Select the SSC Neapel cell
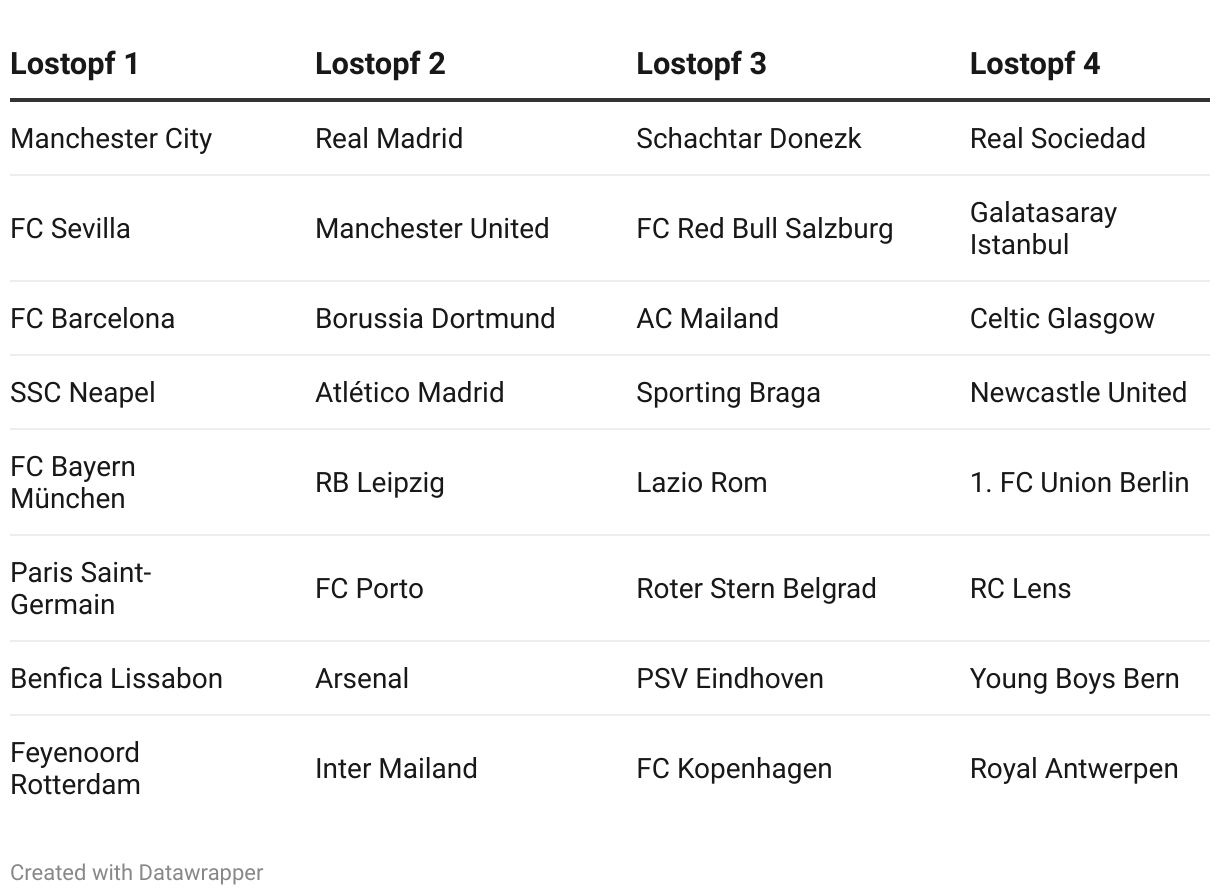Screen dimensions: 1220x896 click(x=83, y=393)
